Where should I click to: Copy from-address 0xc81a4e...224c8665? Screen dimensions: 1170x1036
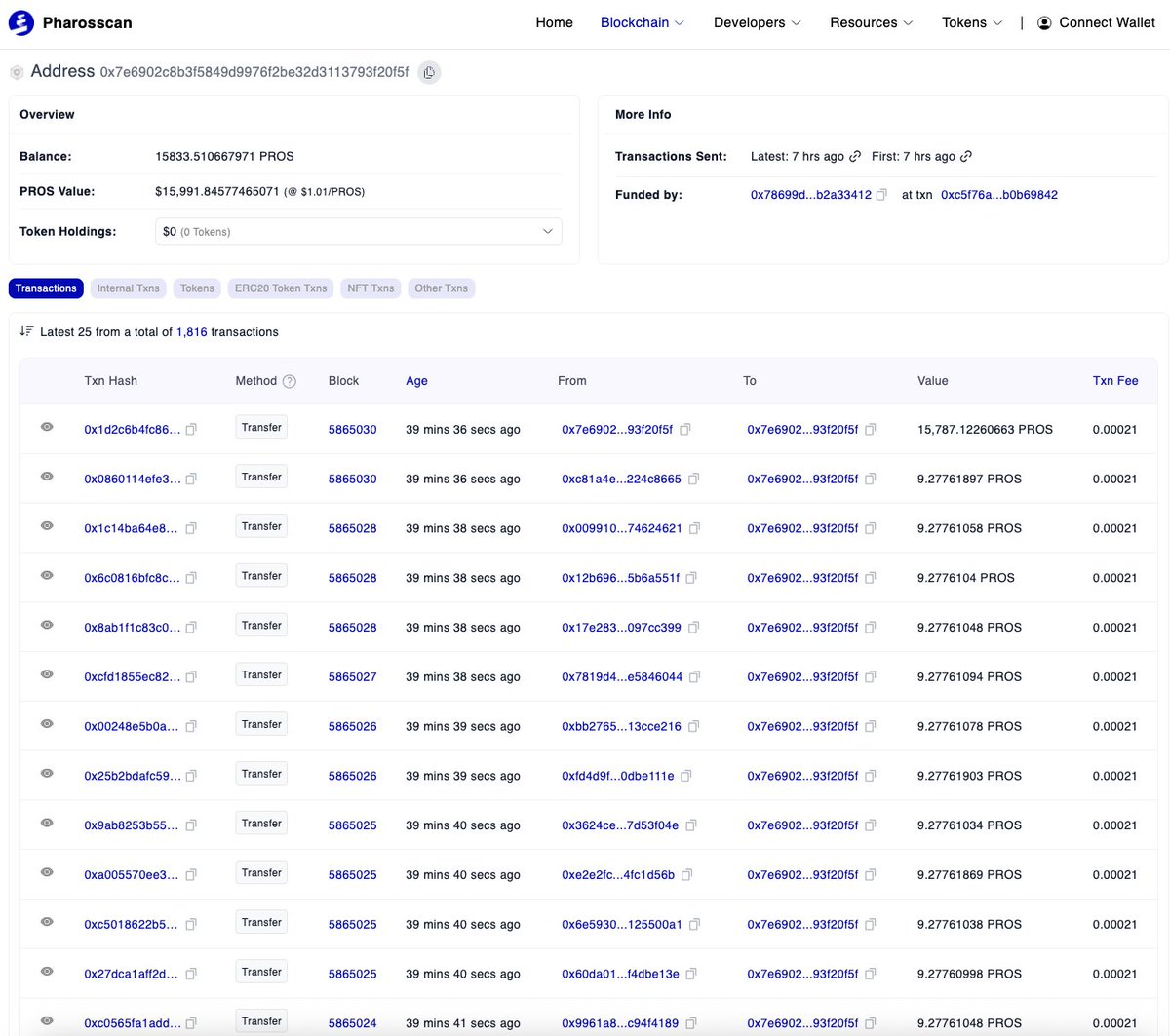coord(693,479)
